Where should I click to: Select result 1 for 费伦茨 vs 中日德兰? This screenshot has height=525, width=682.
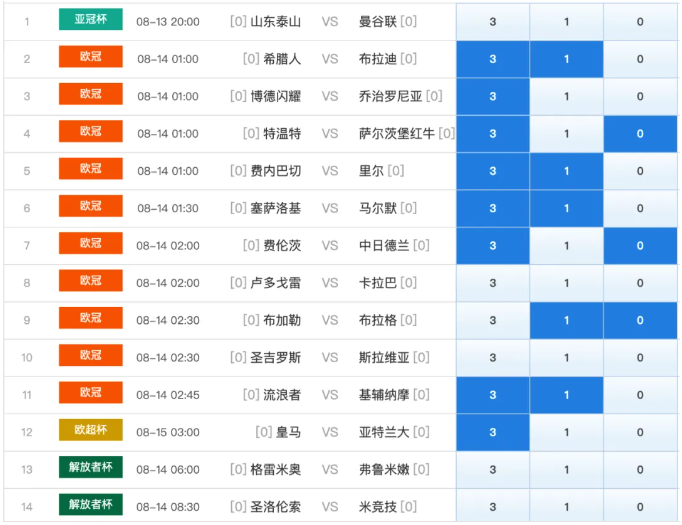click(566, 246)
